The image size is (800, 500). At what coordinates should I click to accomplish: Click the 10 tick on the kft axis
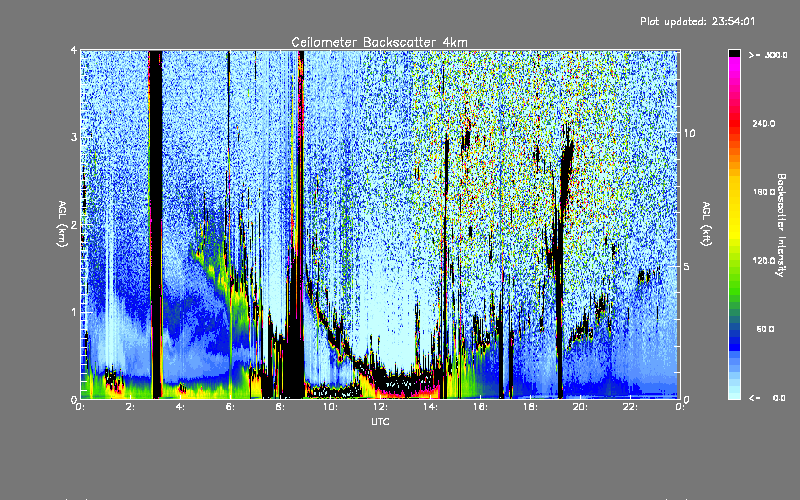tap(689, 133)
